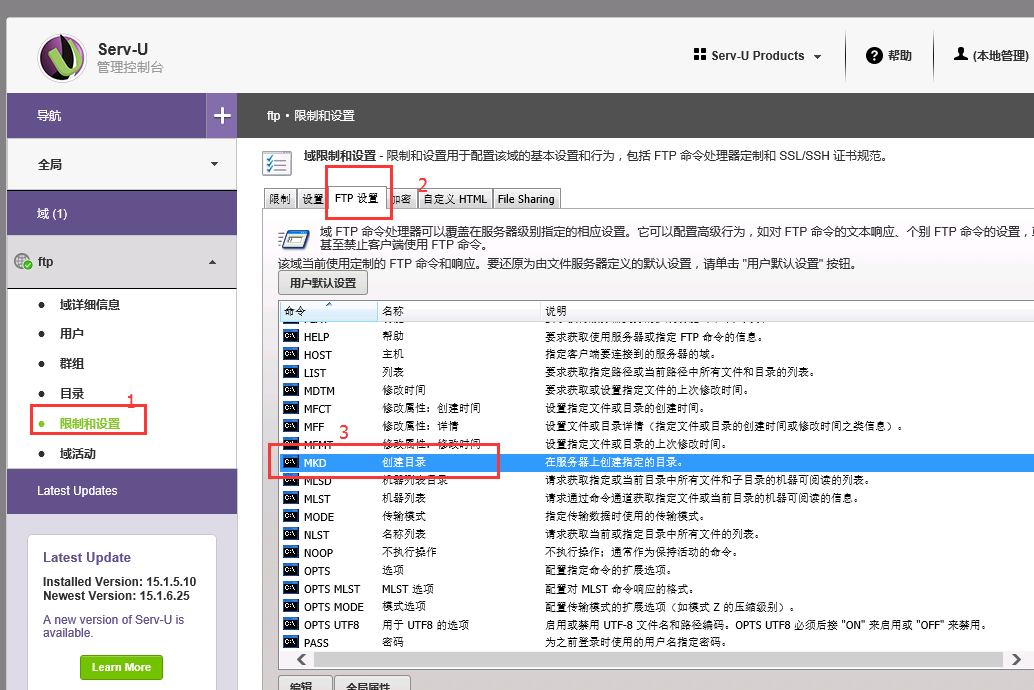Click the MFCT command row icon
This screenshot has width=1034, height=690.
click(291, 408)
